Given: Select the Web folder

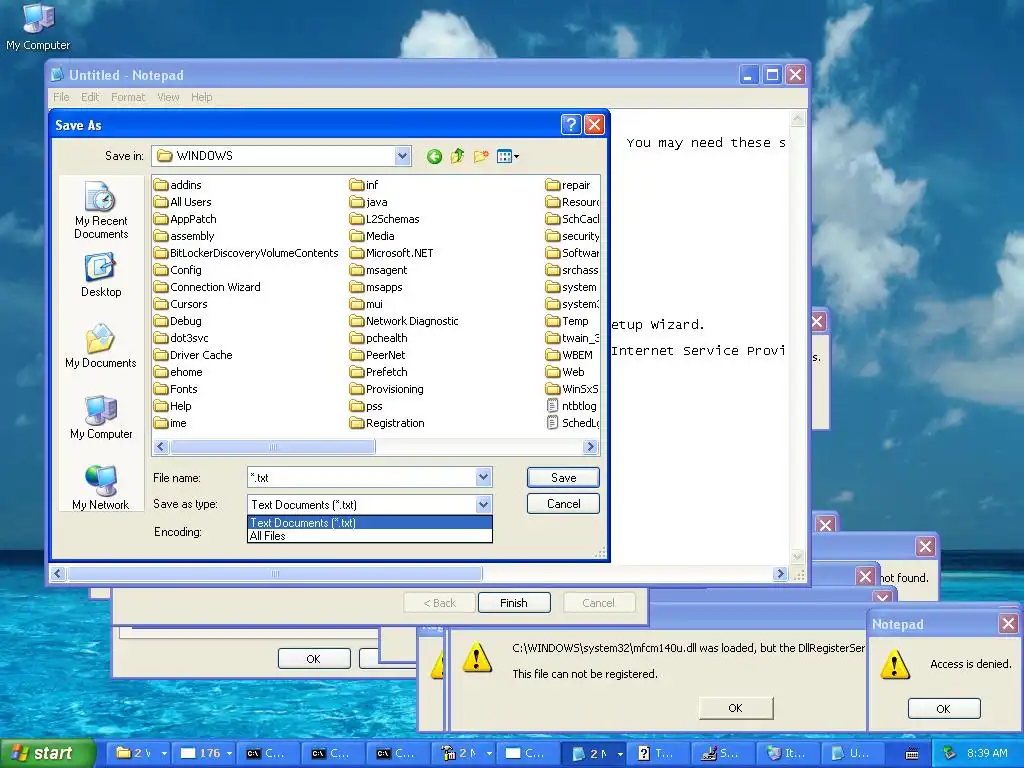Looking at the screenshot, I should pyautogui.click(x=566, y=372).
